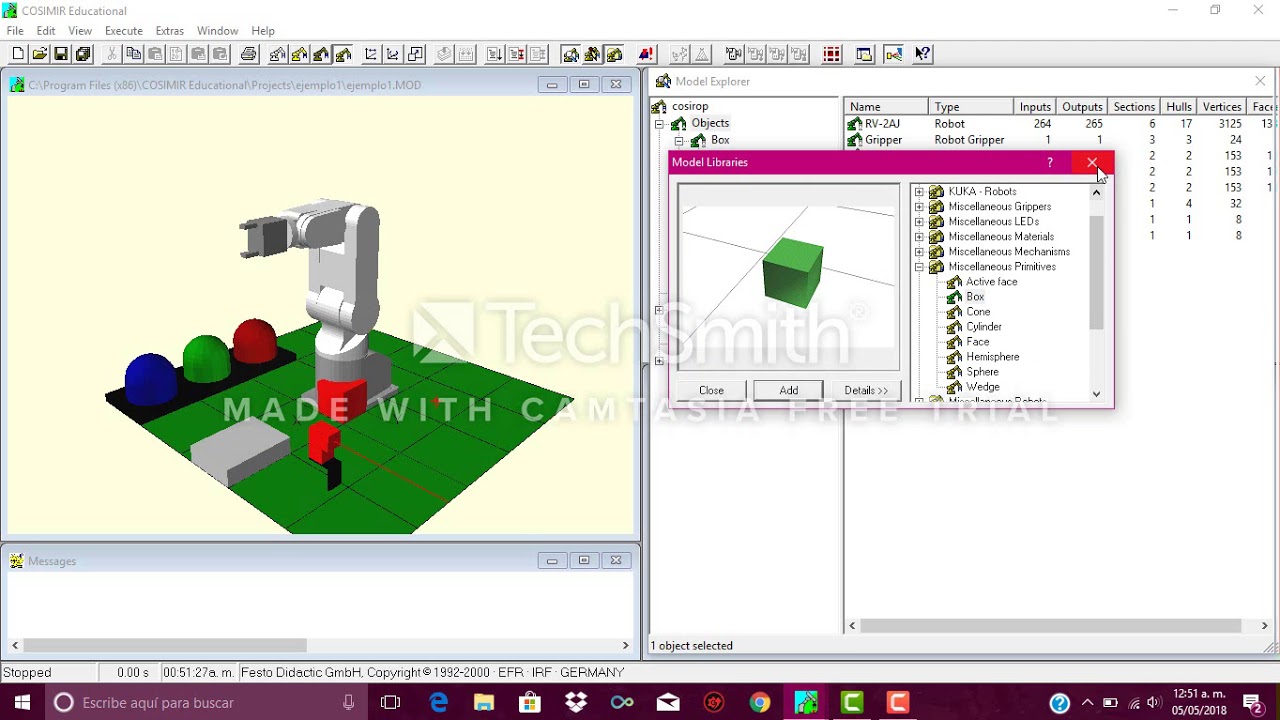The width and height of the screenshot is (1280, 720).
Task: Click the red grid toolbar icon
Action: (832, 54)
